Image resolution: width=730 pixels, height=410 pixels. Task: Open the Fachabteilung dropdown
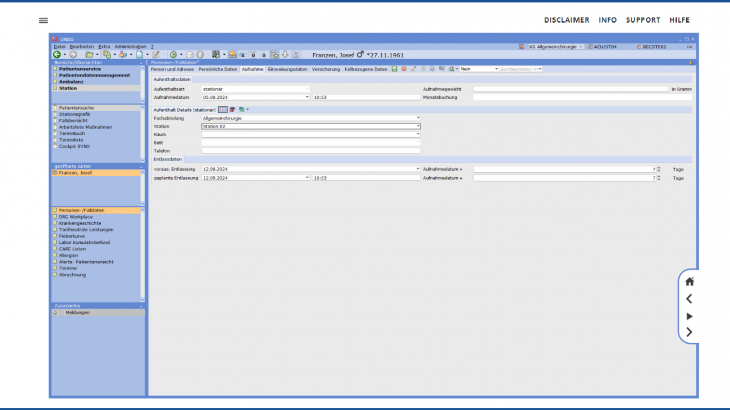coord(418,118)
